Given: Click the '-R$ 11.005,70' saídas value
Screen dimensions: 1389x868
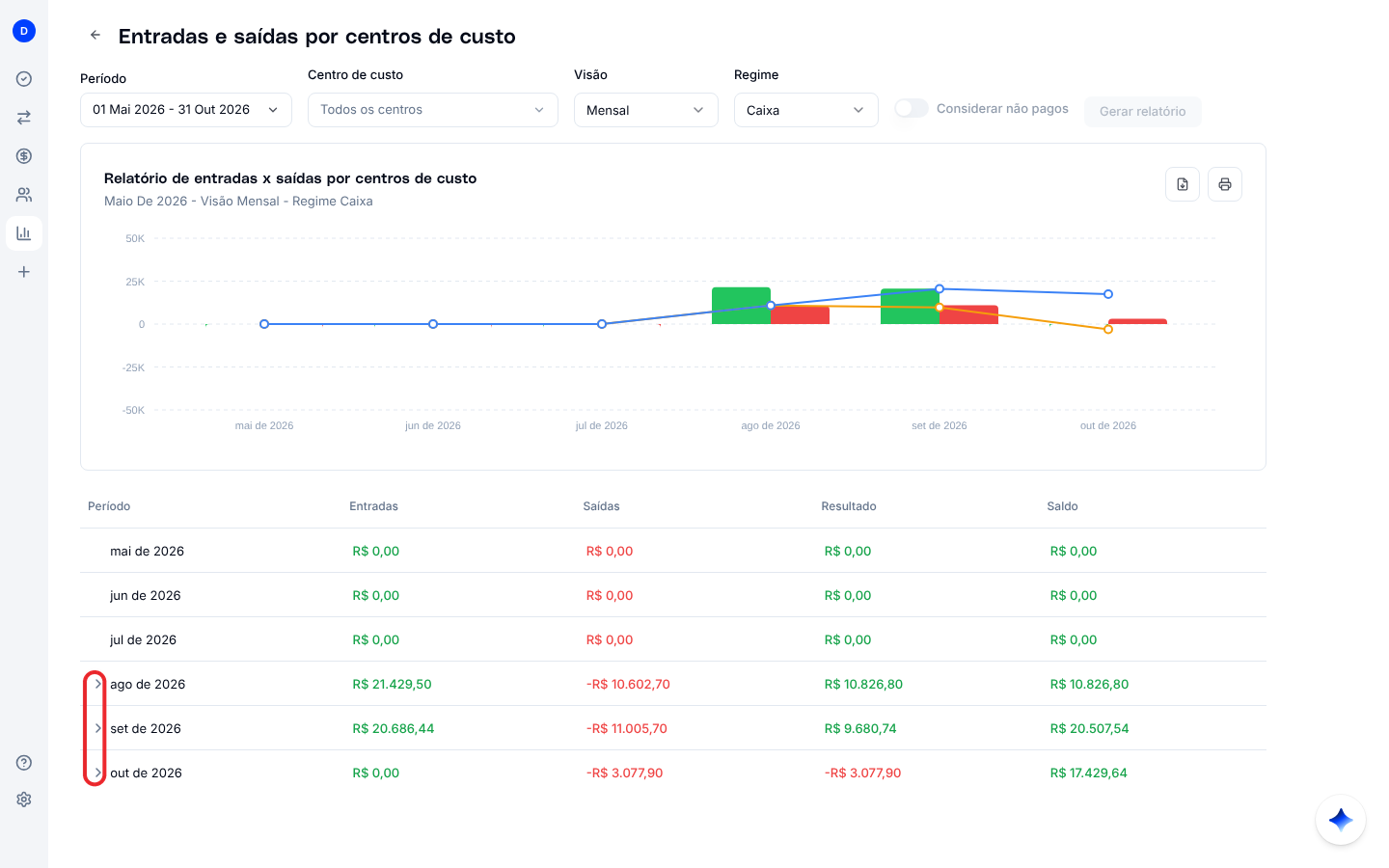Looking at the screenshot, I should coord(627,728).
